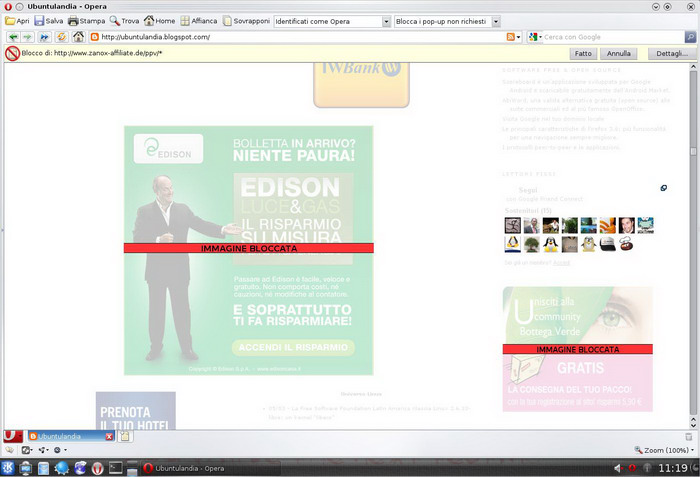Close the Ubuntulandia tab
The image size is (700, 477).
tap(109, 437)
